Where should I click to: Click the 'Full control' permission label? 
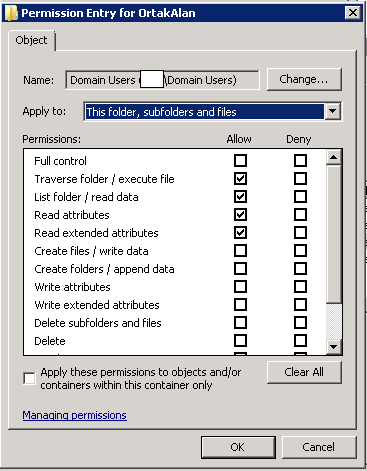point(60,161)
